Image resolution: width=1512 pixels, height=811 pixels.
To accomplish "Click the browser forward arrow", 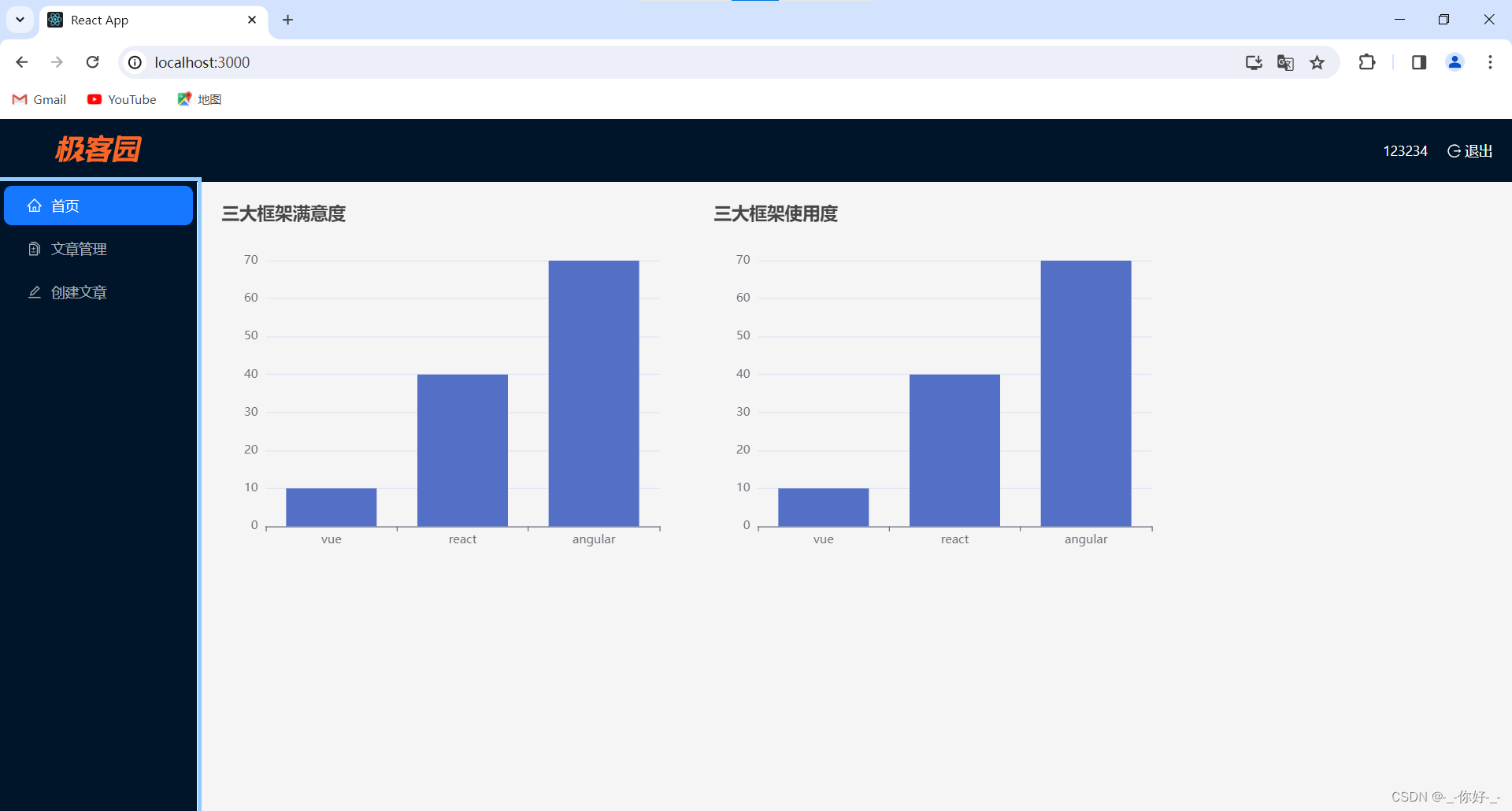I will (57, 62).
